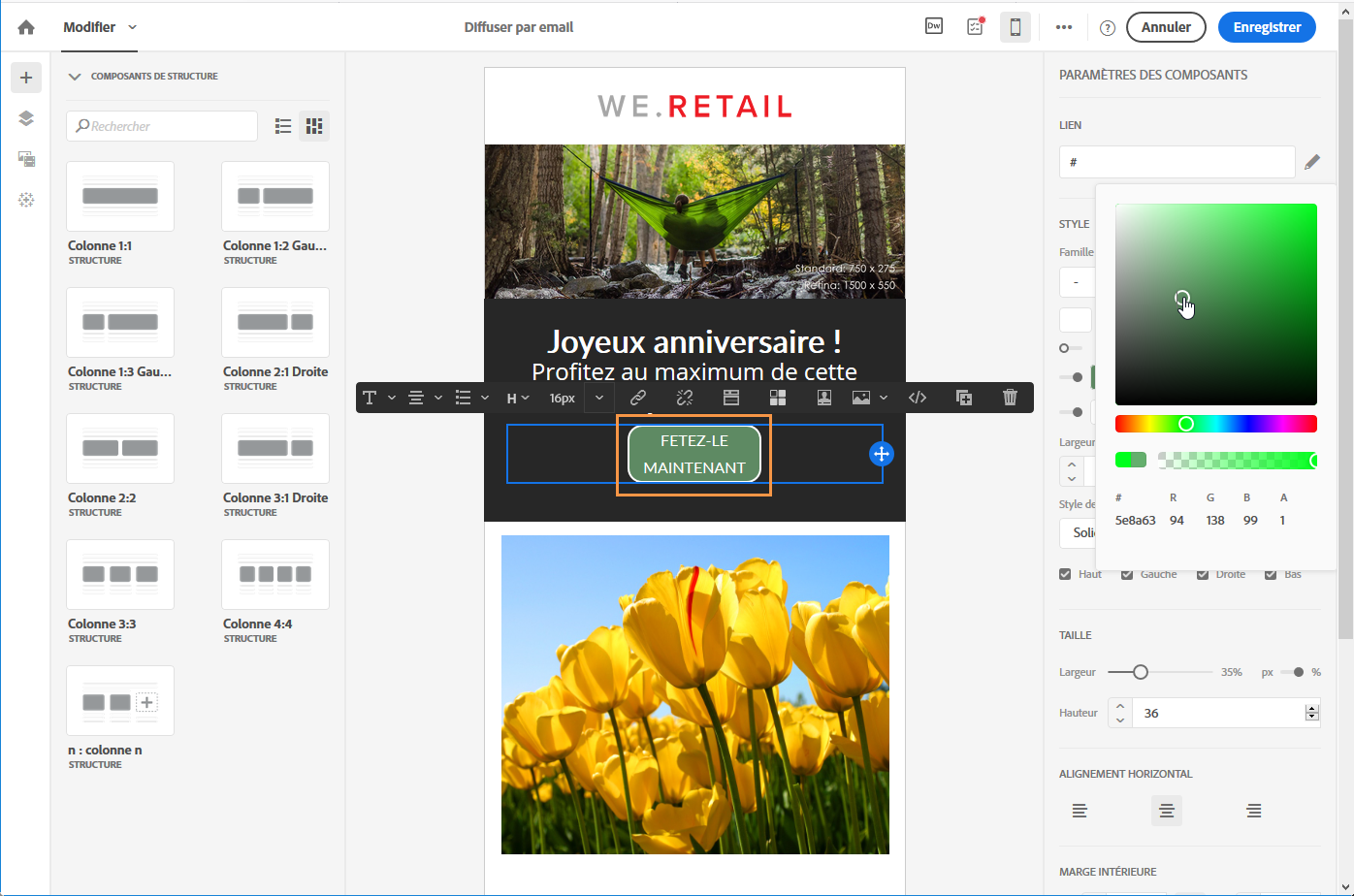
Task: Show source code via </> icon
Action: tap(918, 398)
